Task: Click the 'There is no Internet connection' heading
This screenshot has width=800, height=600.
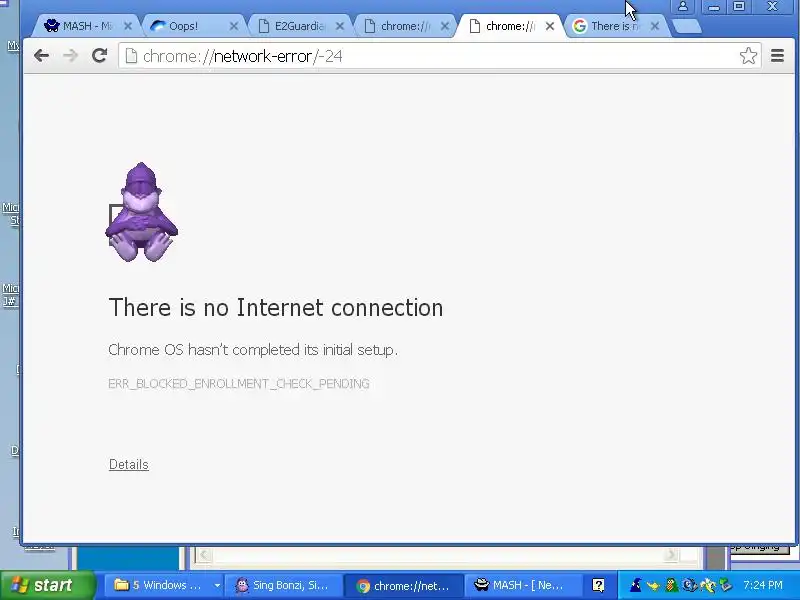Action: tap(276, 308)
